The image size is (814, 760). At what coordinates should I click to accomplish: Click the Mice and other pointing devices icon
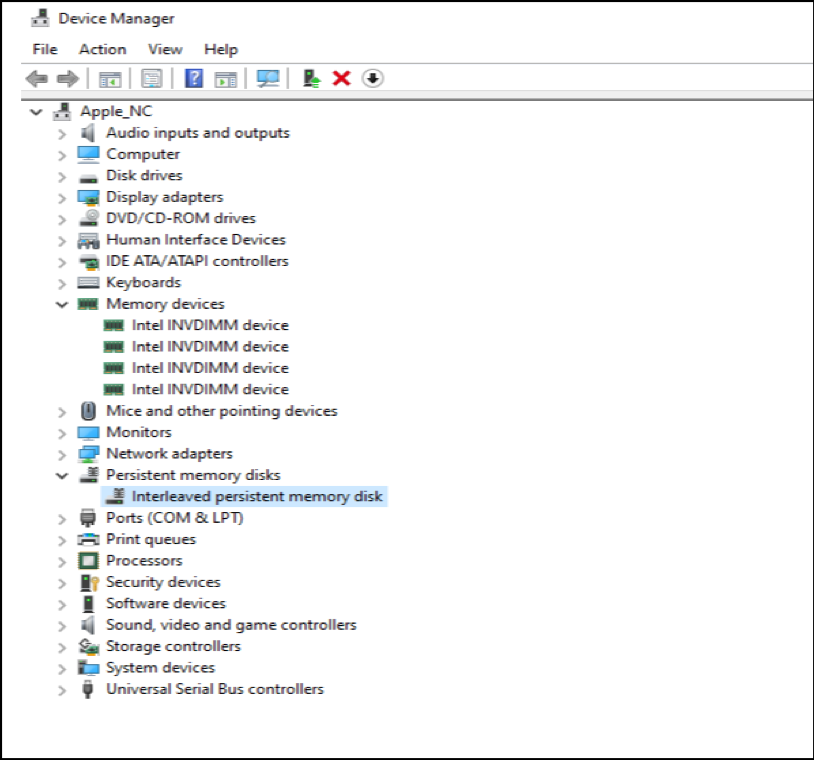click(x=88, y=411)
